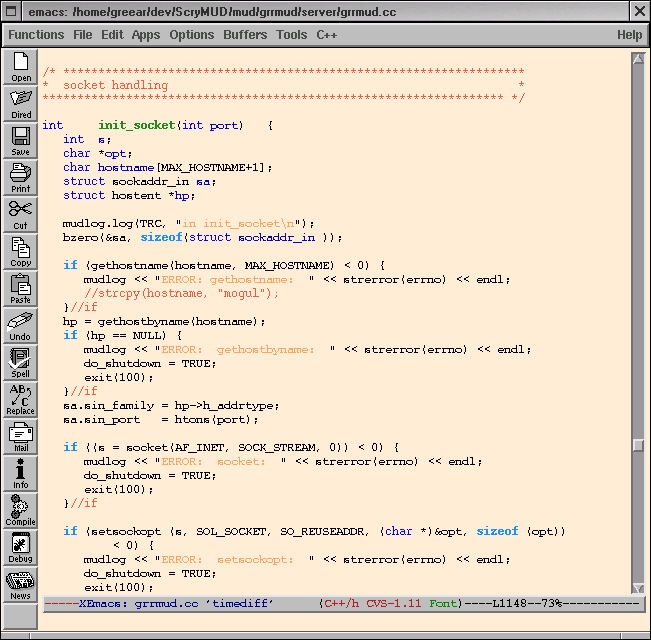Save the buffer with Save icon

point(21,140)
